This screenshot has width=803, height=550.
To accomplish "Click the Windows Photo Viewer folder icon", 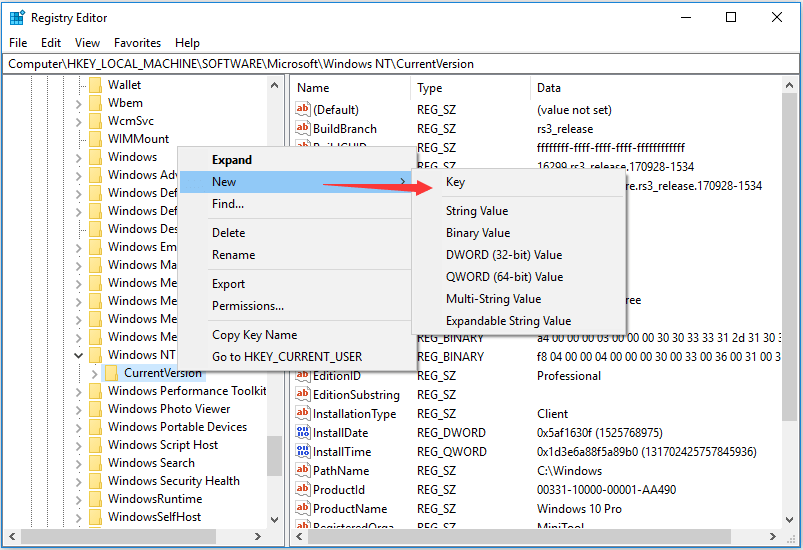I will [x=95, y=409].
